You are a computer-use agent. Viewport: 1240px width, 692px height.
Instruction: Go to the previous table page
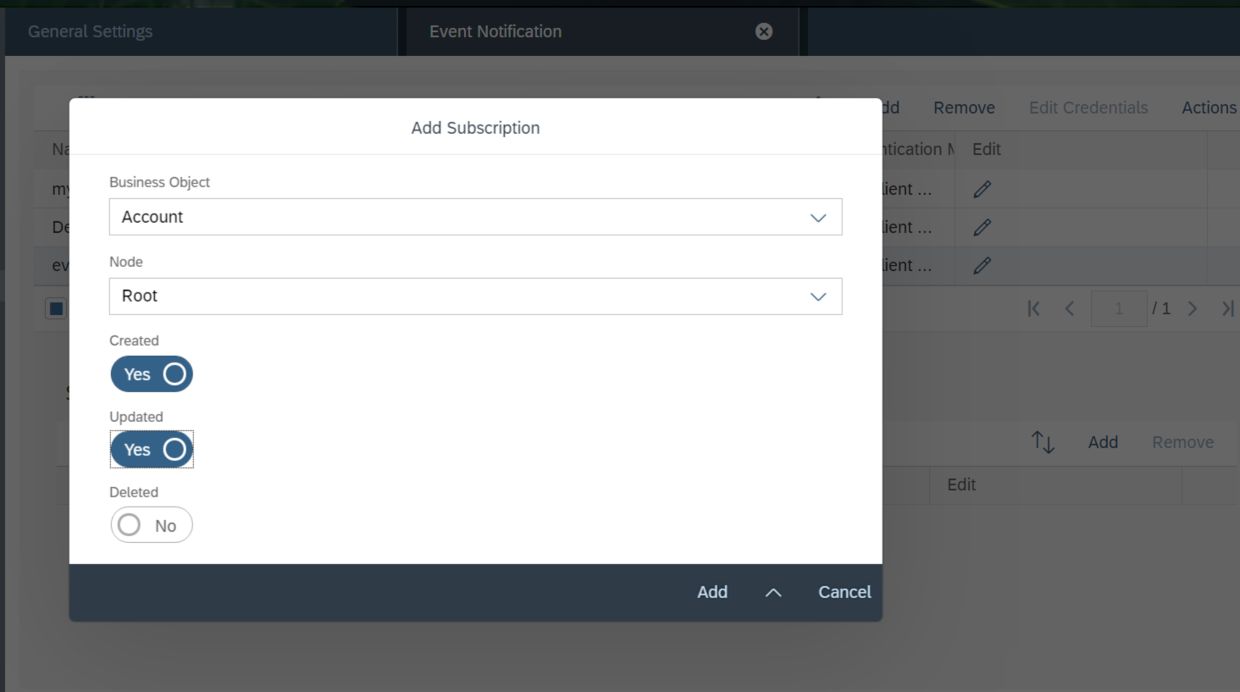1069,308
